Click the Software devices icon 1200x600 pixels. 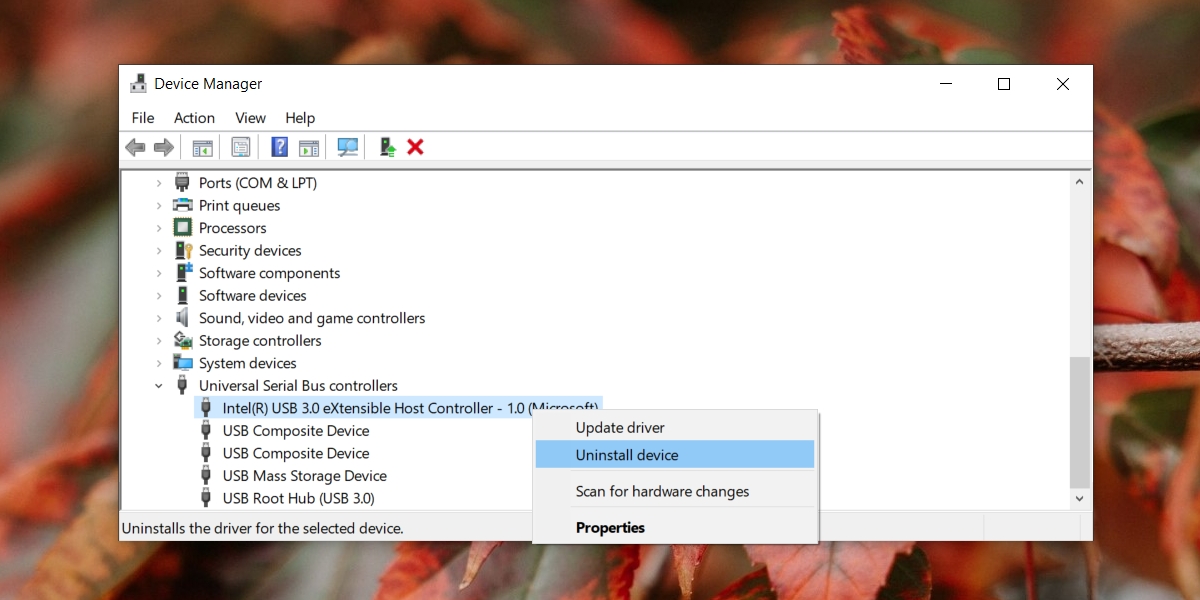[x=182, y=295]
